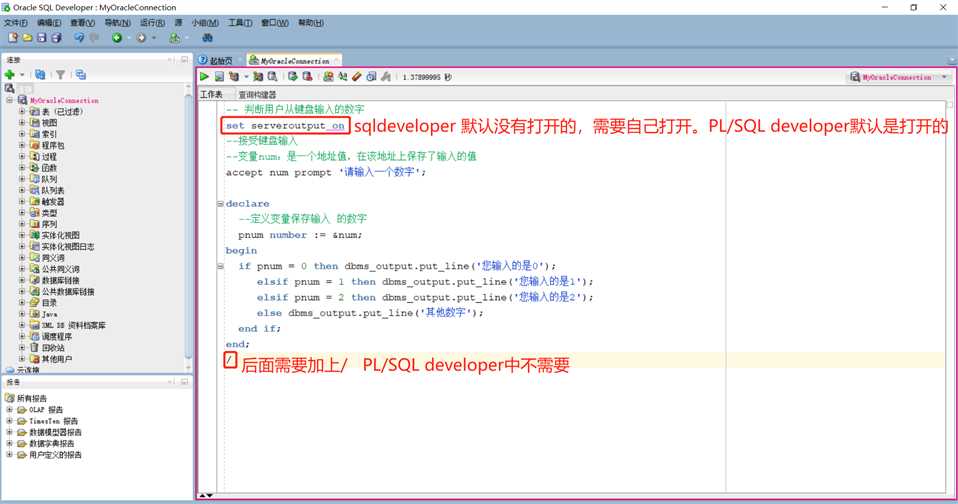The height and width of the screenshot is (504, 958).
Task: Click the Clear eraser icon in worksheet toolbar
Action: (357, 77)
